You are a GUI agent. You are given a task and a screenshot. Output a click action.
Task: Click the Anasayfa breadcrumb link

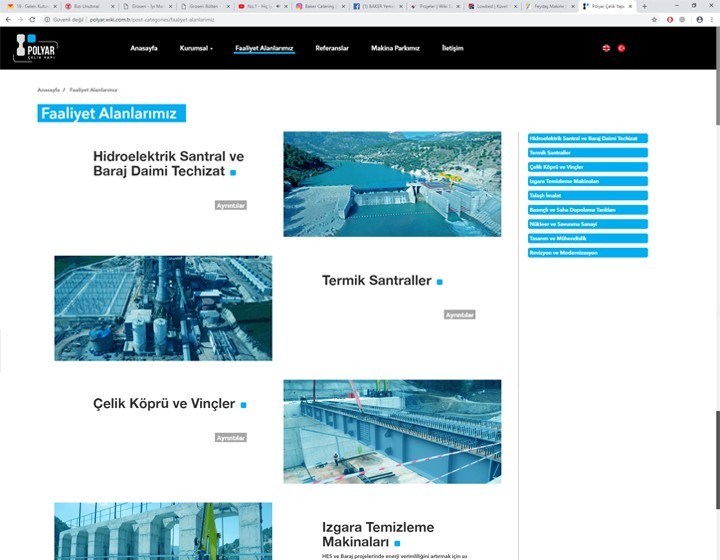[49, 90]
